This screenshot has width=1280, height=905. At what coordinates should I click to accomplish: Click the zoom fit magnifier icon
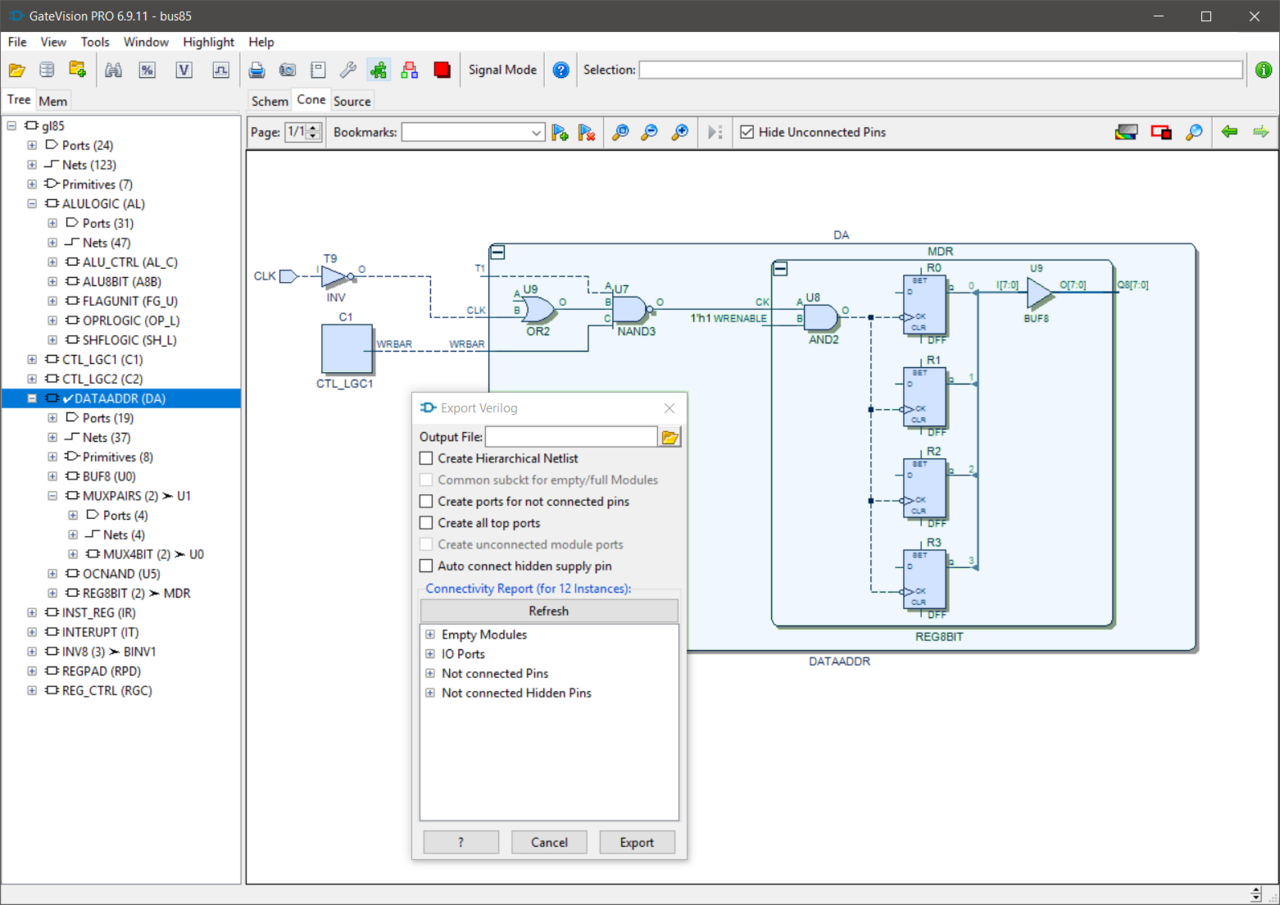621,132
